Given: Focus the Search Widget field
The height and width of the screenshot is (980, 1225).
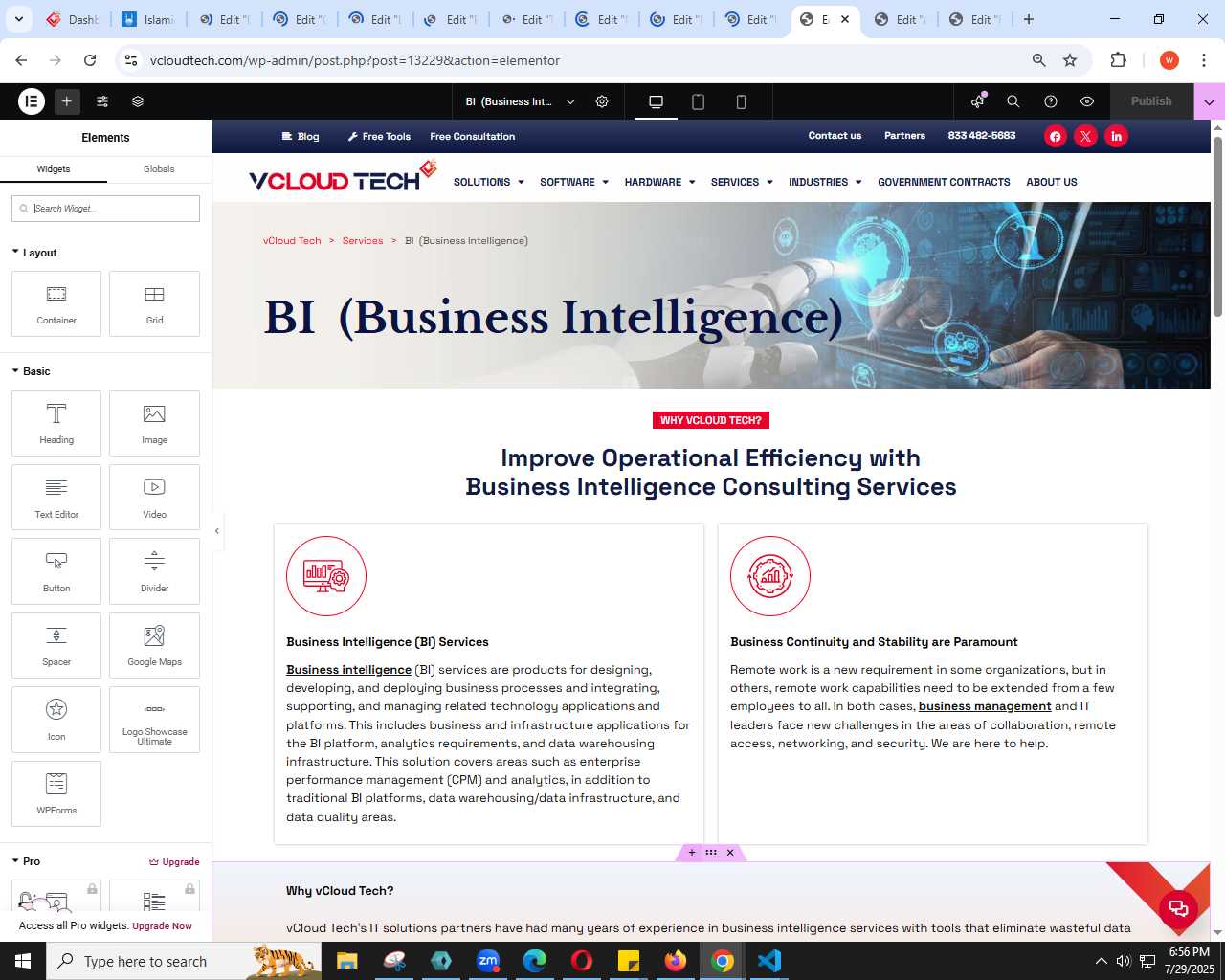Looking at the screenshot, I should click(x=105, y=208).
